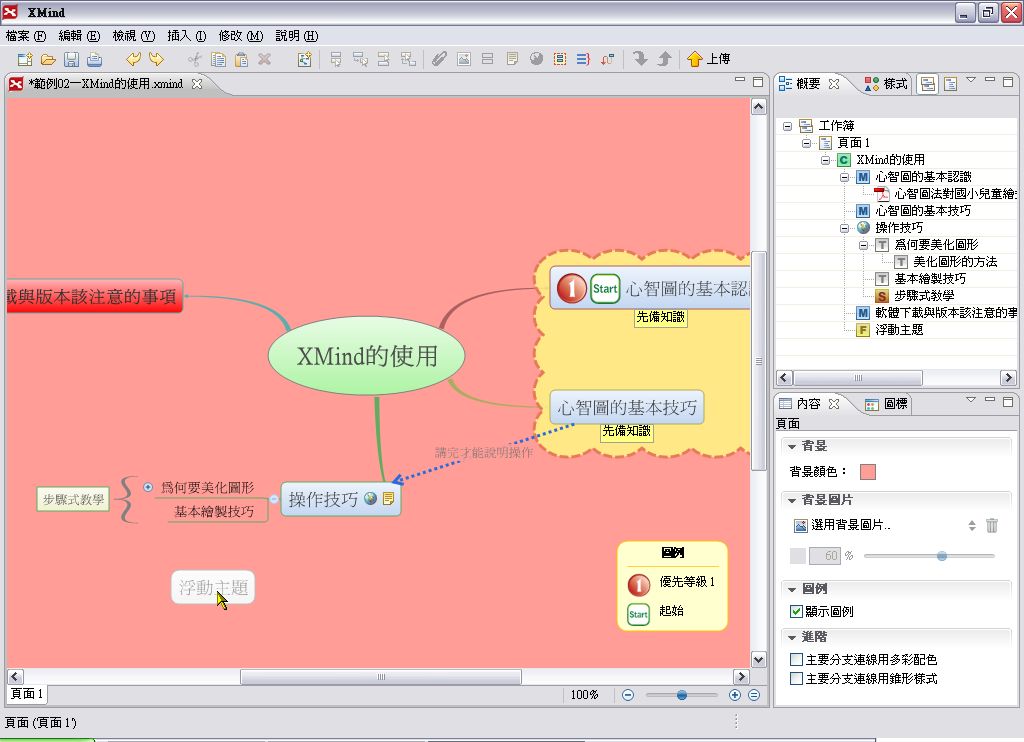Switch to the 樣式 tab

(887, 84)
